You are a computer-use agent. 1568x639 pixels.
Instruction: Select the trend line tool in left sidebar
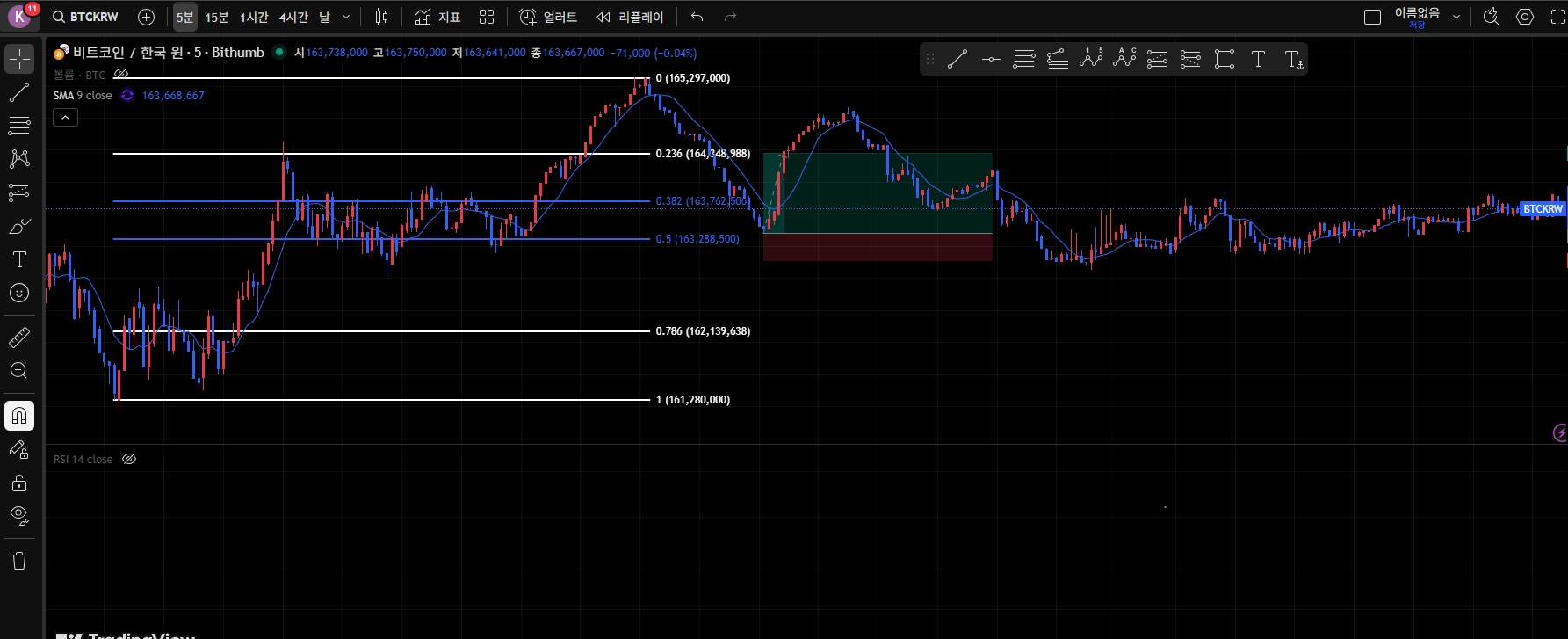pyautogui.click(x=19, y=92)
